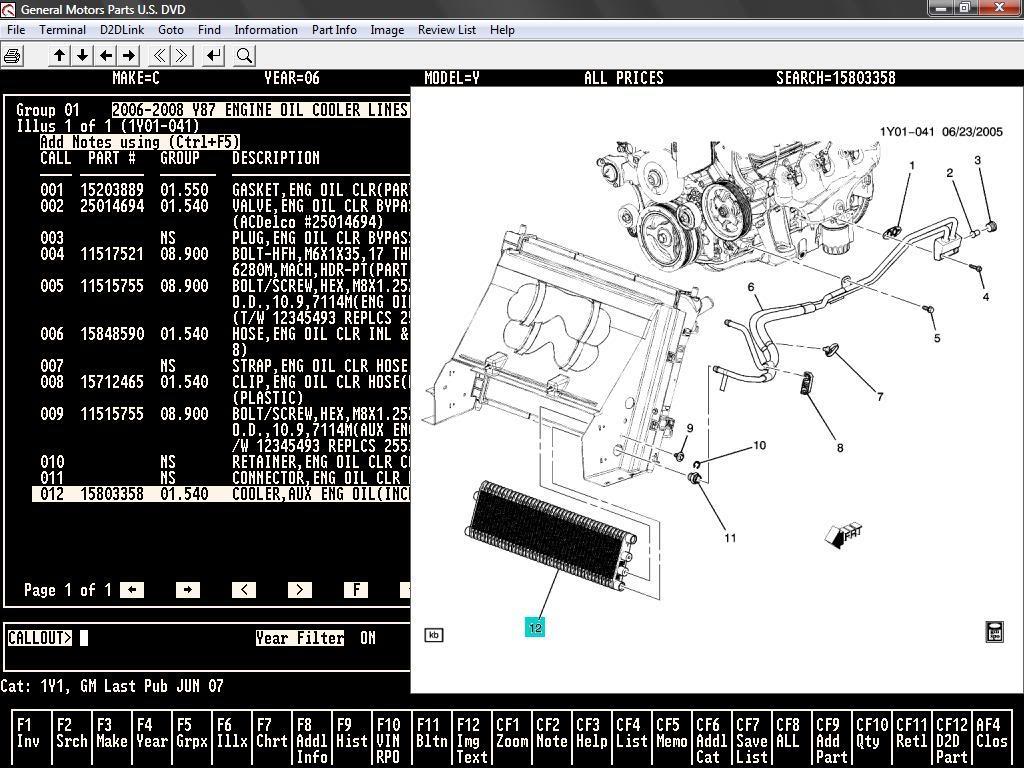This screenshot has height=768, width=1024.
Task: Click the CF5 Memo function button
Action: point(672,740)
